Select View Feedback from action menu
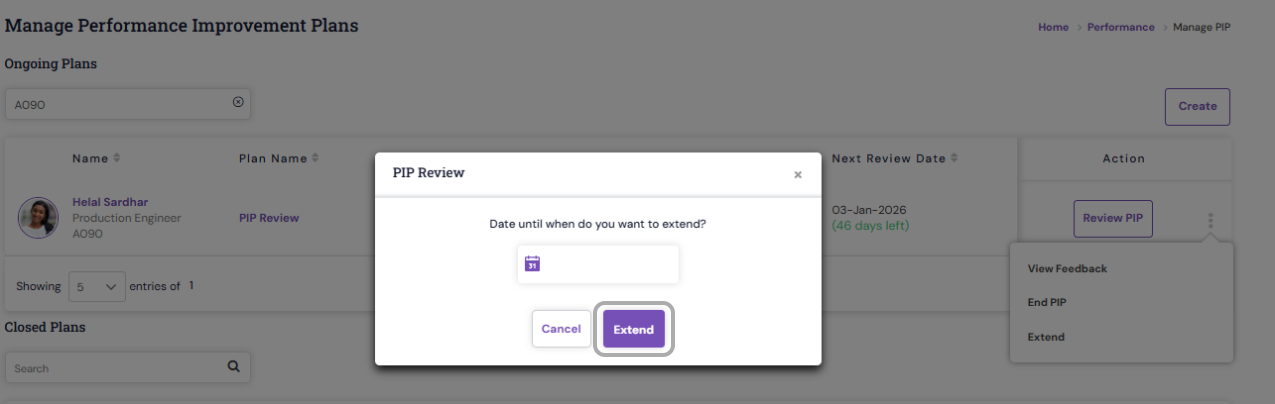The width and height of the screenshot is (1275, 404). [x=1067, y=268]
